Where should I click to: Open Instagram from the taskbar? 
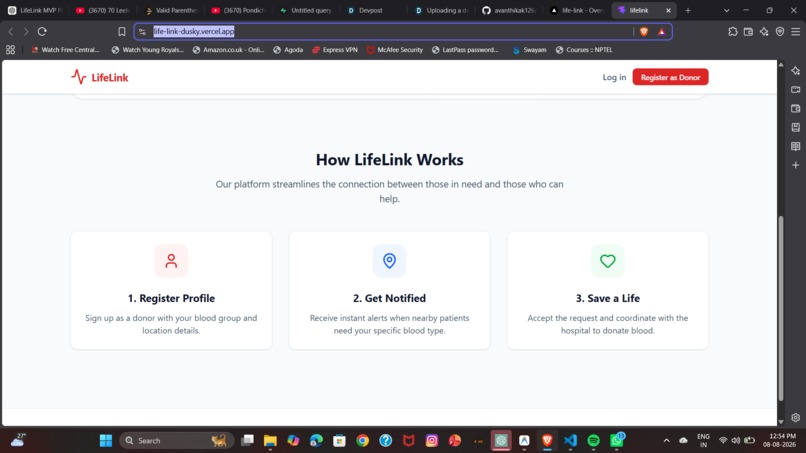[432, 441]
